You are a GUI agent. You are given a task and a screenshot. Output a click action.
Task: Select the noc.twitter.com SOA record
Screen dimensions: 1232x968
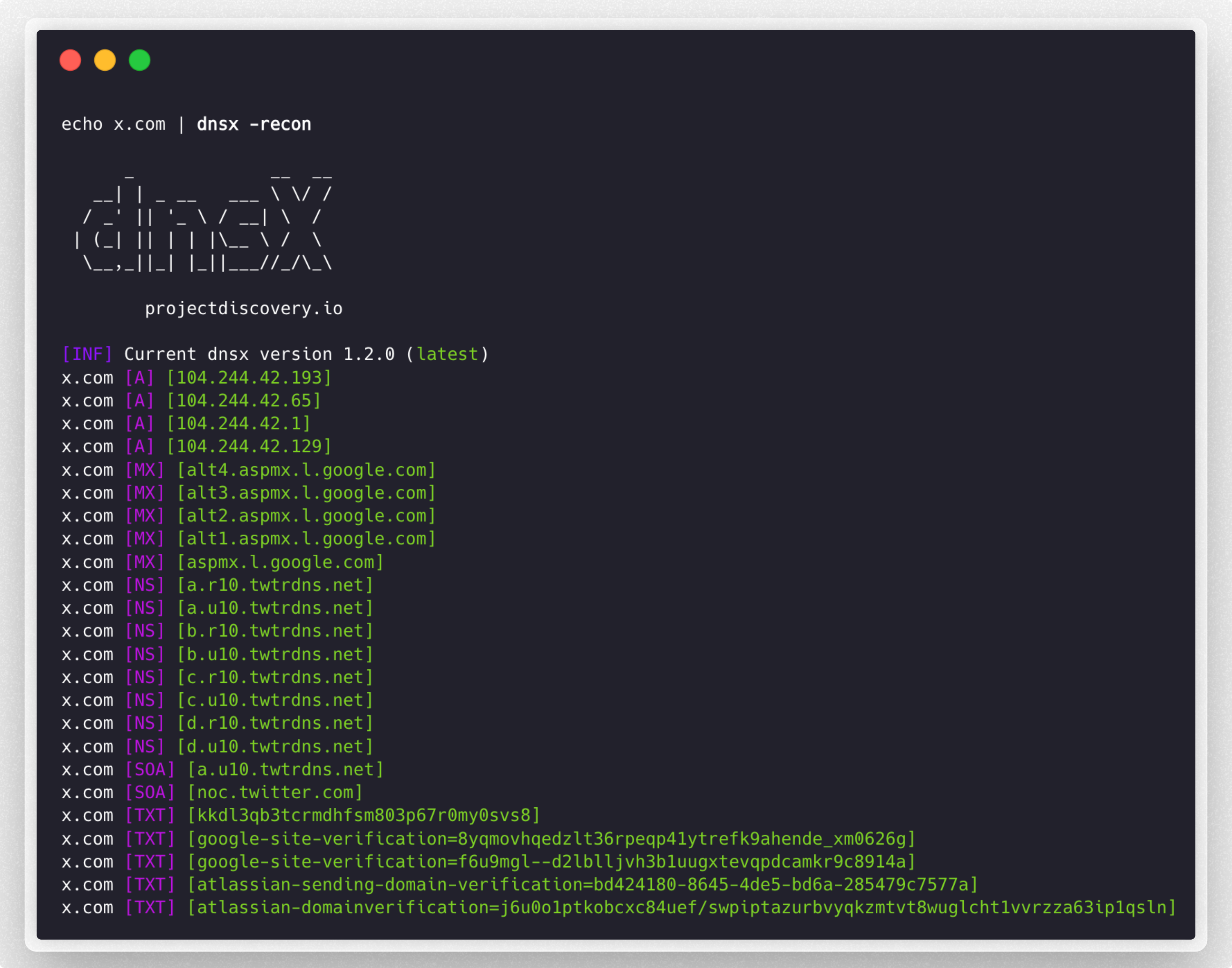click(276, 792)
